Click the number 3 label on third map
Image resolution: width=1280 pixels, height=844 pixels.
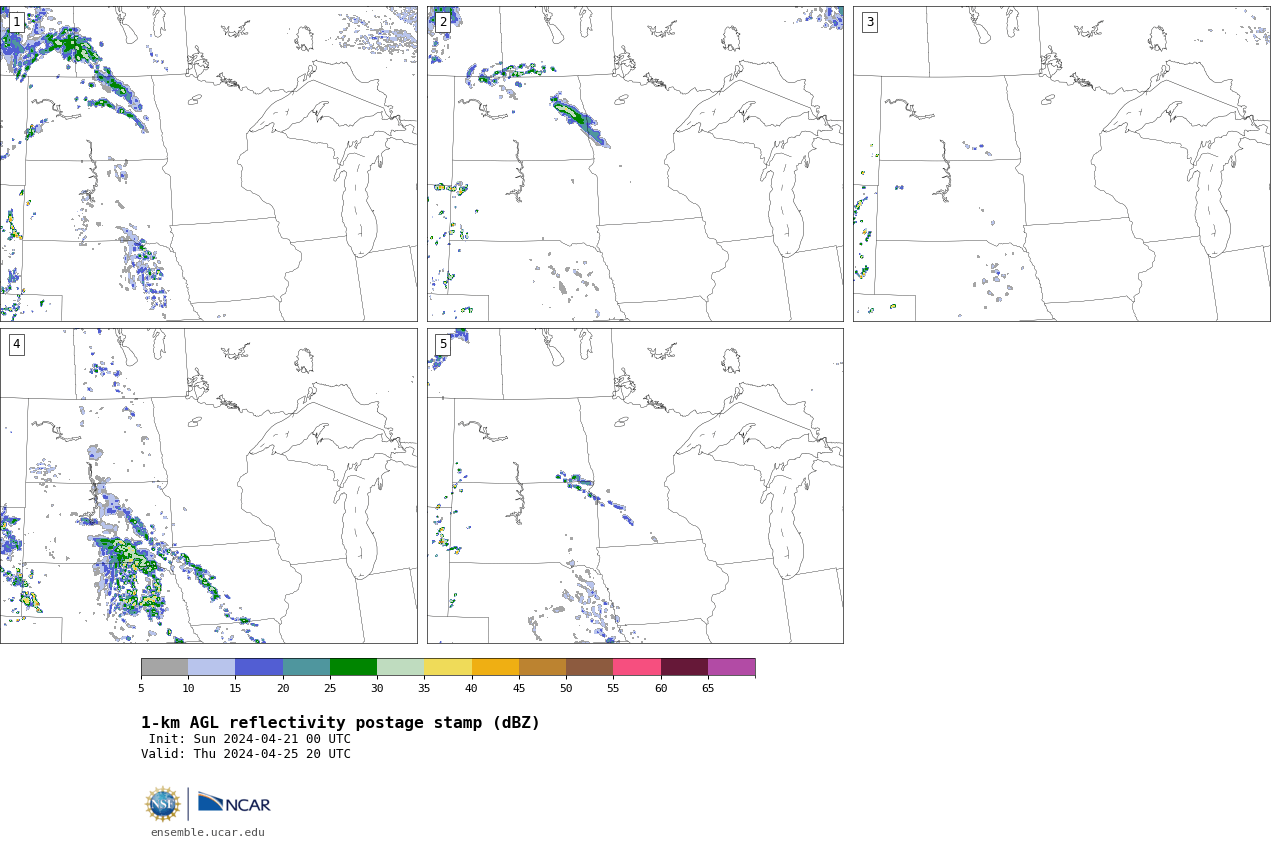pos(869,22)
